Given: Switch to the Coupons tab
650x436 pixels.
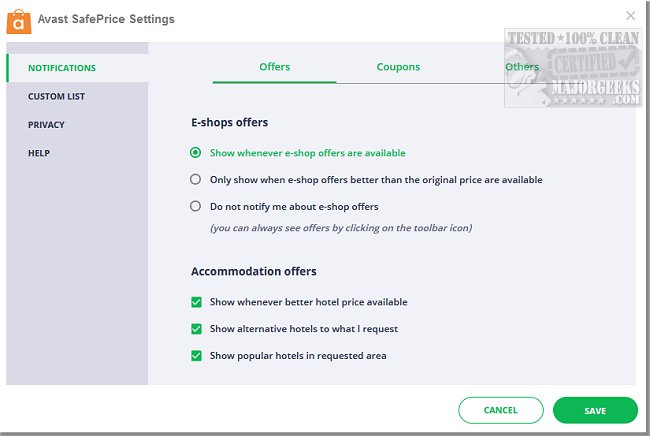Looking at the screenshot, I should click(398, 67).
